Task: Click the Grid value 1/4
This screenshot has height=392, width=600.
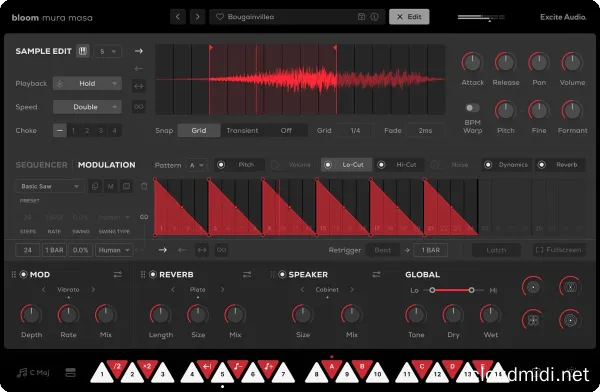Action: pos(355,131)
